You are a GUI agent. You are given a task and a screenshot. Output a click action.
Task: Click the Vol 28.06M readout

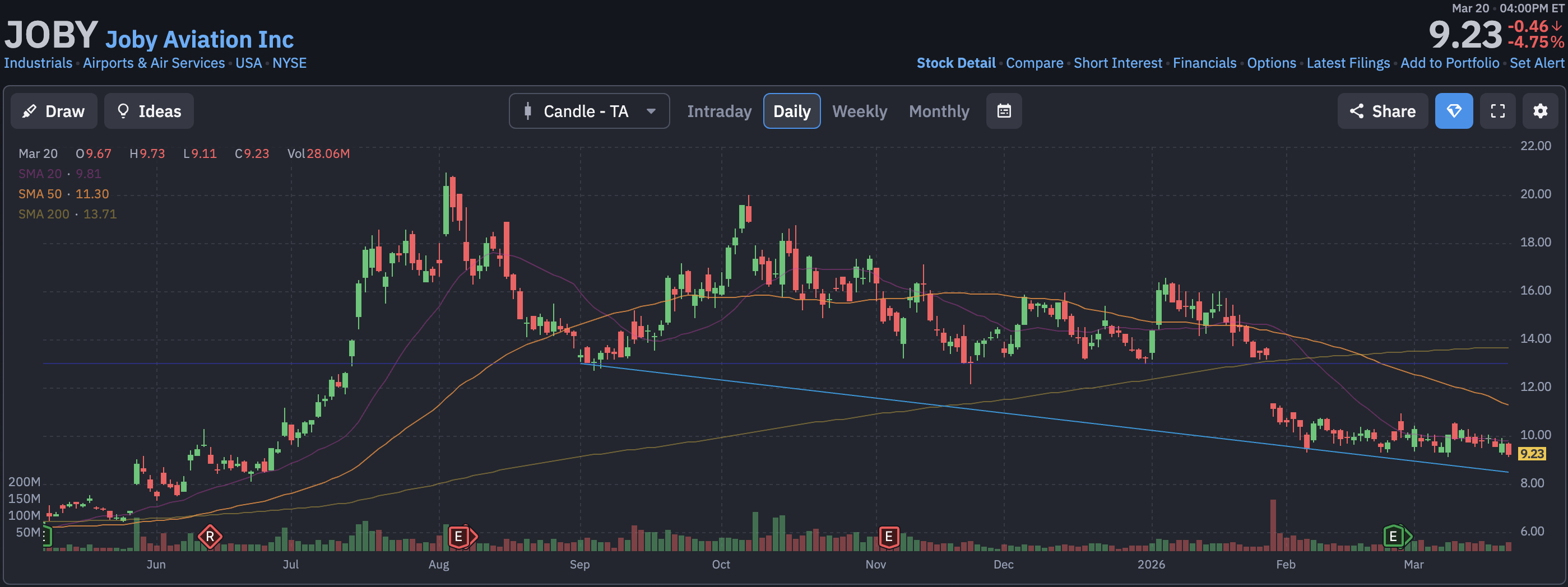pos(318,153)
